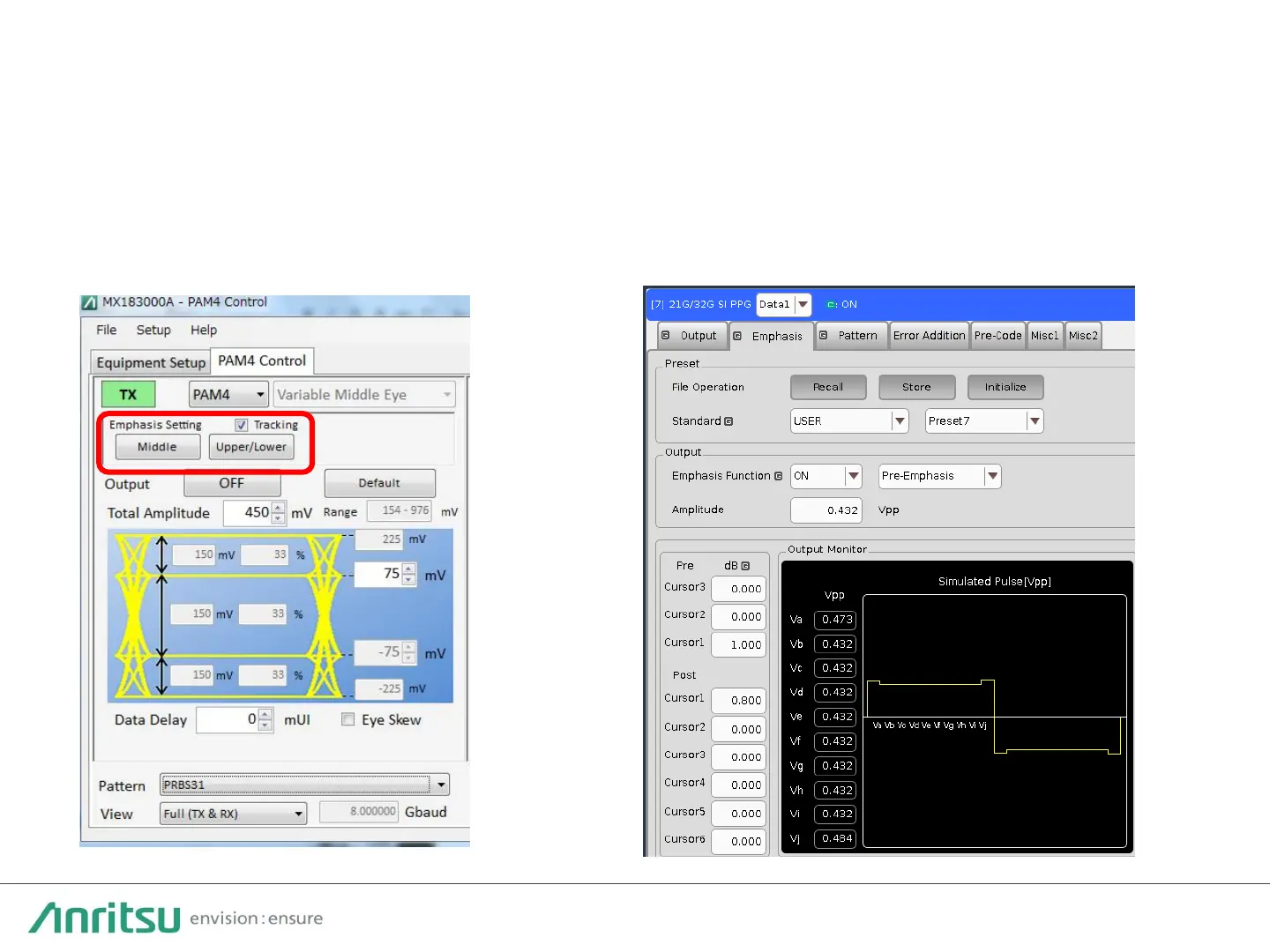Toggle the Output OFF button
Image resolution: width=1270 pixels, height=952 pixels.
[232, 483]
